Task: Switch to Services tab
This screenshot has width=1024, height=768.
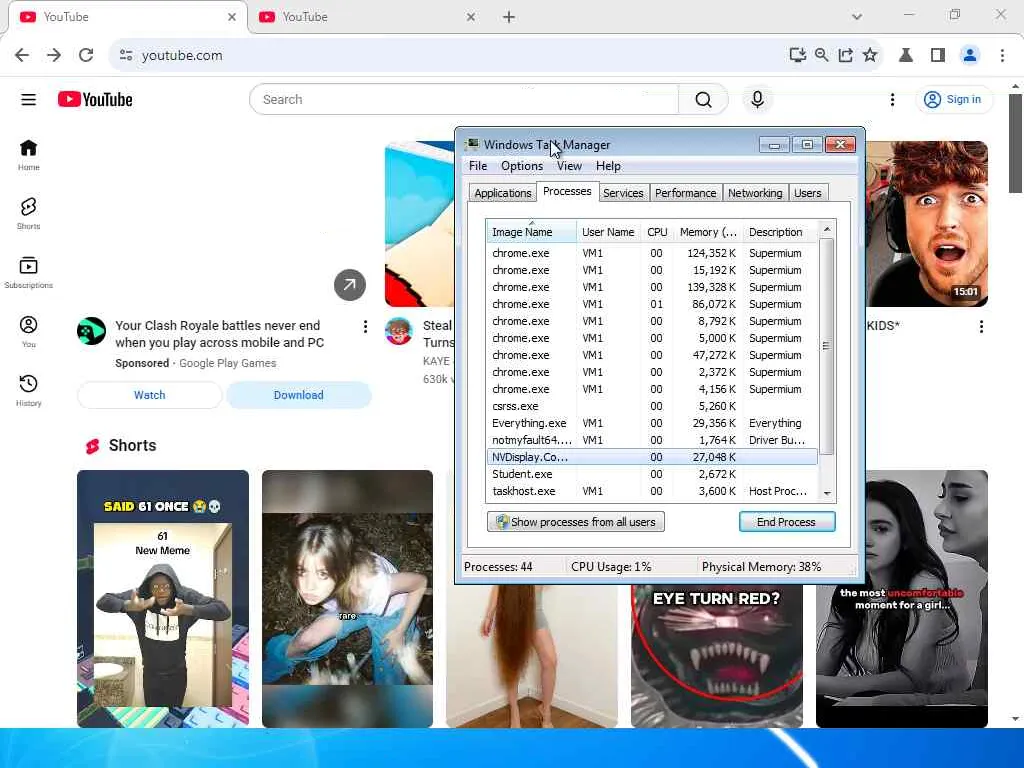Action: click(623, 193)
